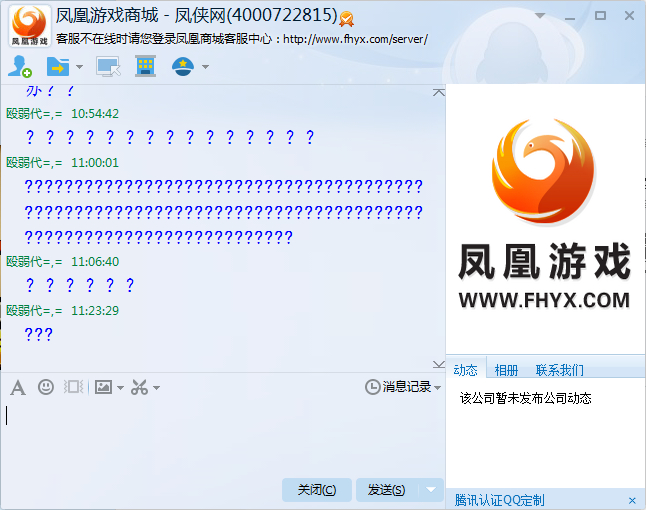The image size is (646, 510).
Task: Expand the police cap dropdown arrow
Action: point(205,67)
